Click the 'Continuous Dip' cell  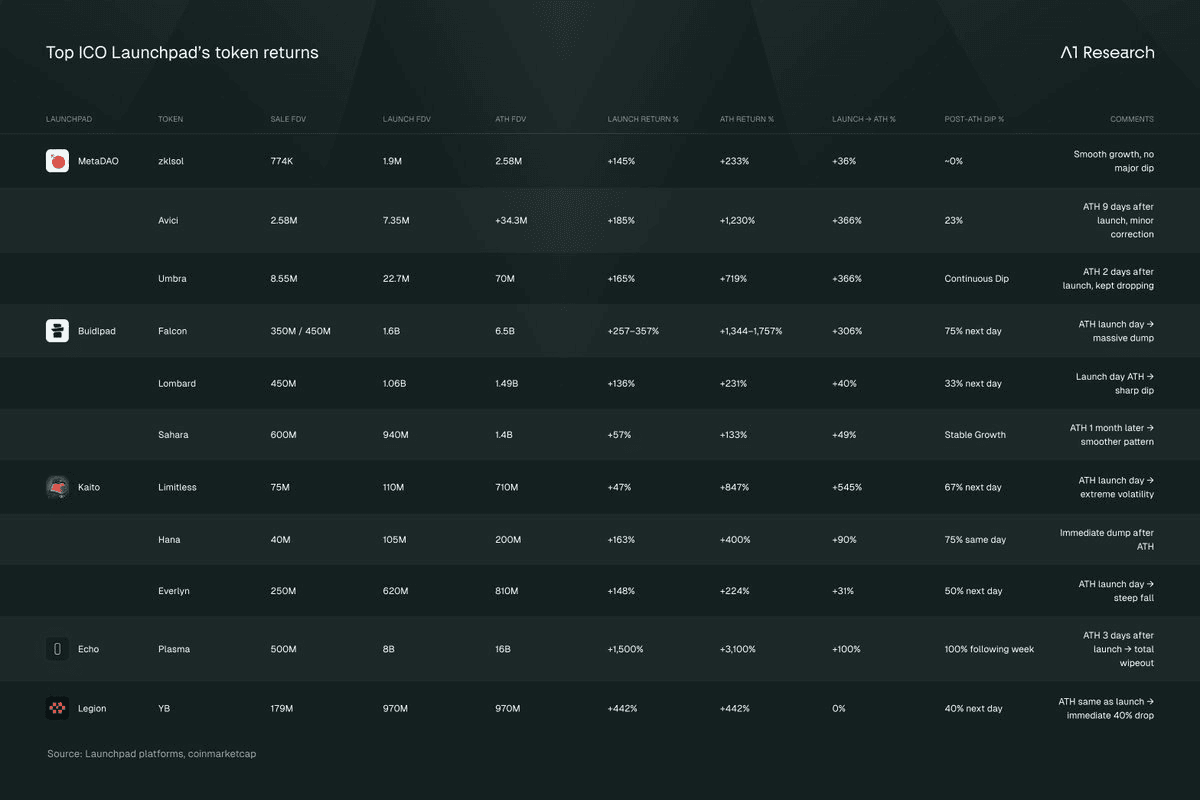[977, 279]
